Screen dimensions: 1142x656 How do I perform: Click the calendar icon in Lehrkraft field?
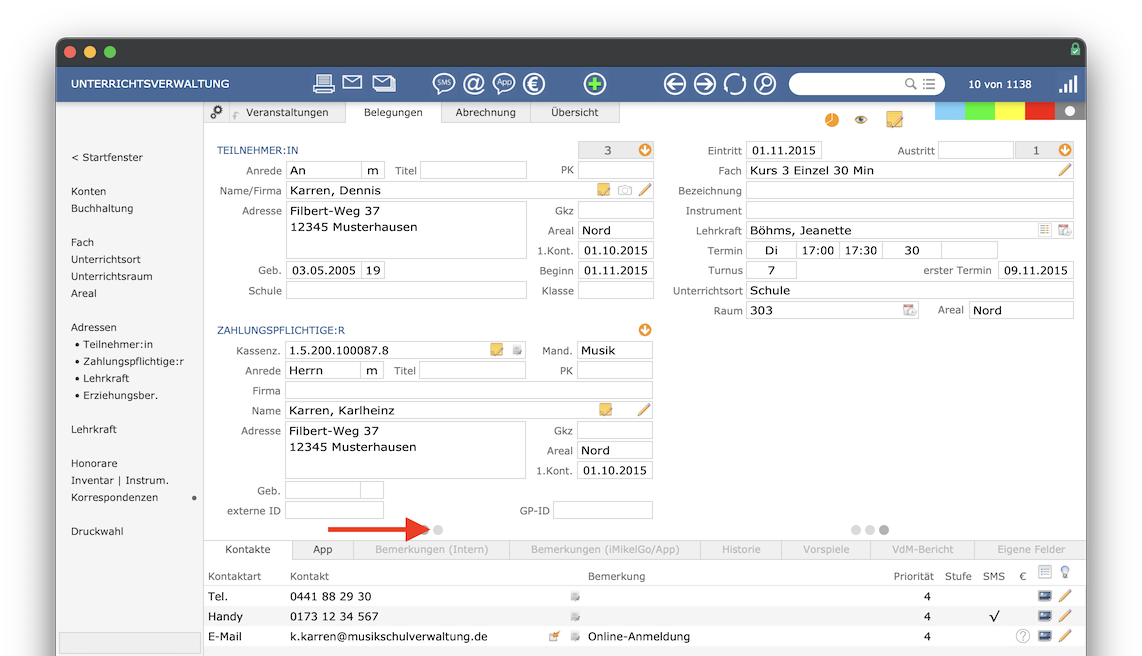pos(1064,230)
